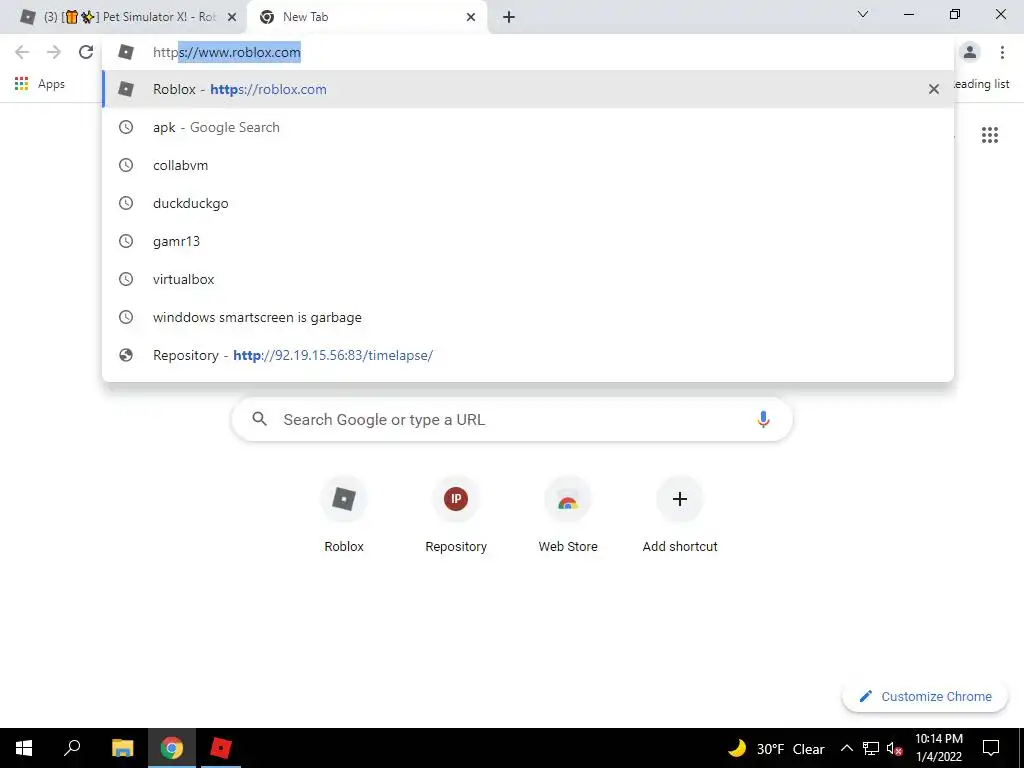
Task: Switch to the New Tab tab
Action: point(366,17)
